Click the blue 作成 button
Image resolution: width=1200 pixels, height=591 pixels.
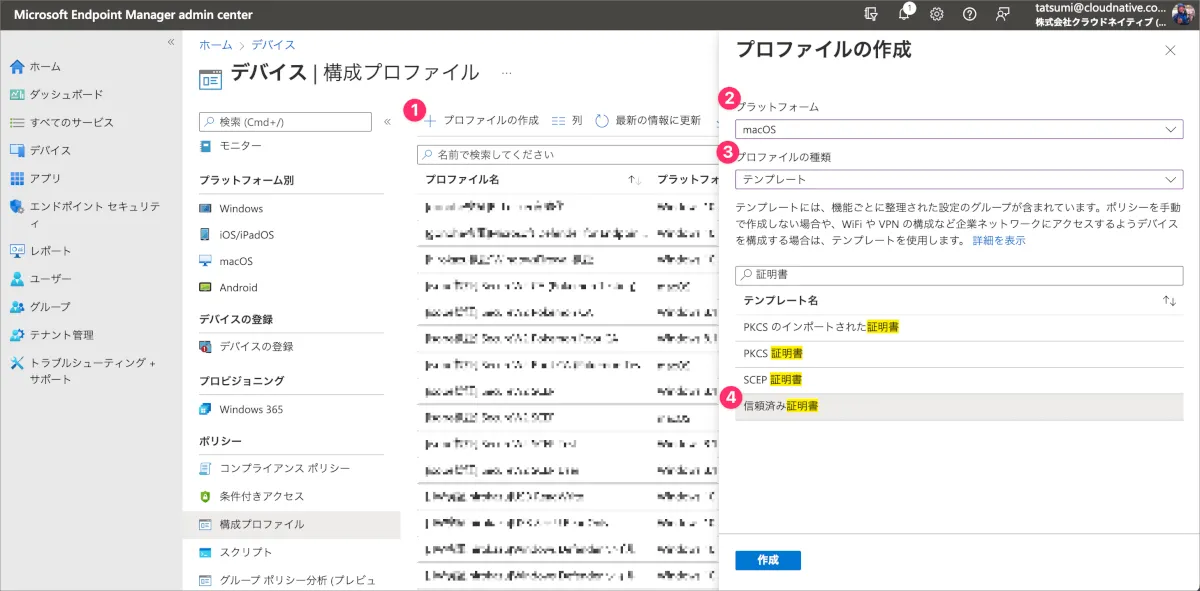click(767, 560)
